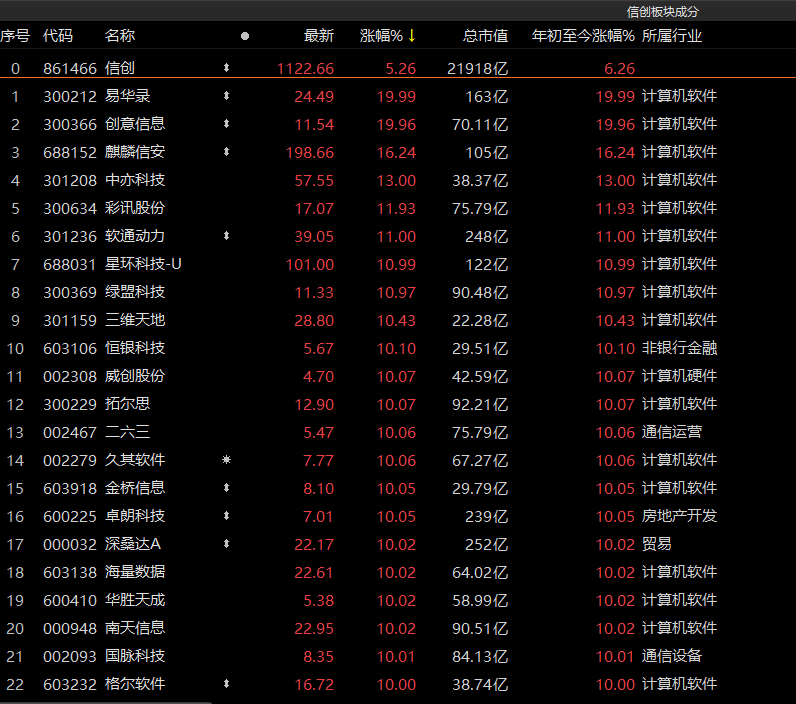This screenshot has height=704, width=796.
Task: Click the marker icon in 信创 index row
Action: 226,68
